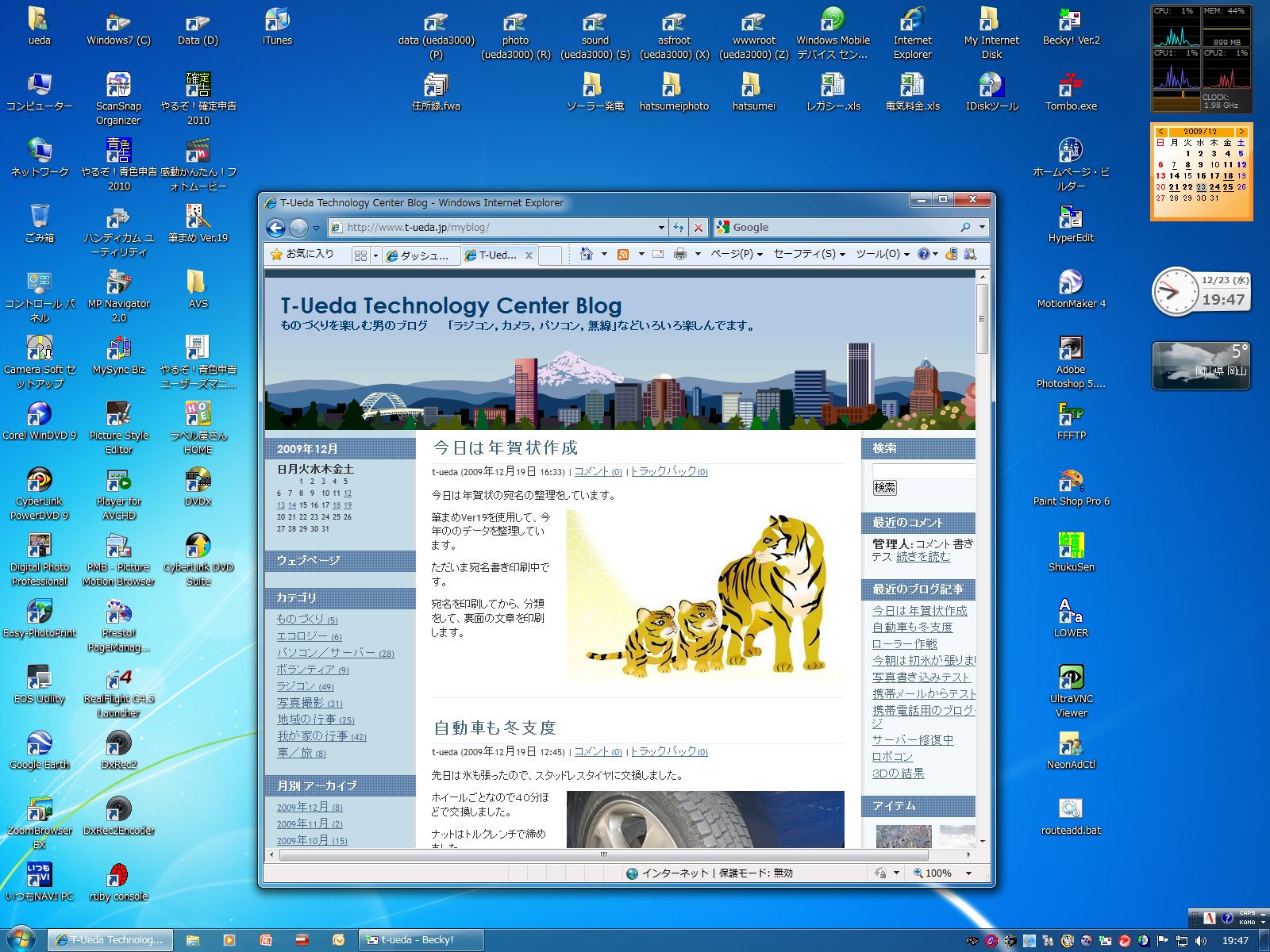1270x952 pixels.
Task: Click the Refresh button in address bar
Action: (x=679, y=228)
